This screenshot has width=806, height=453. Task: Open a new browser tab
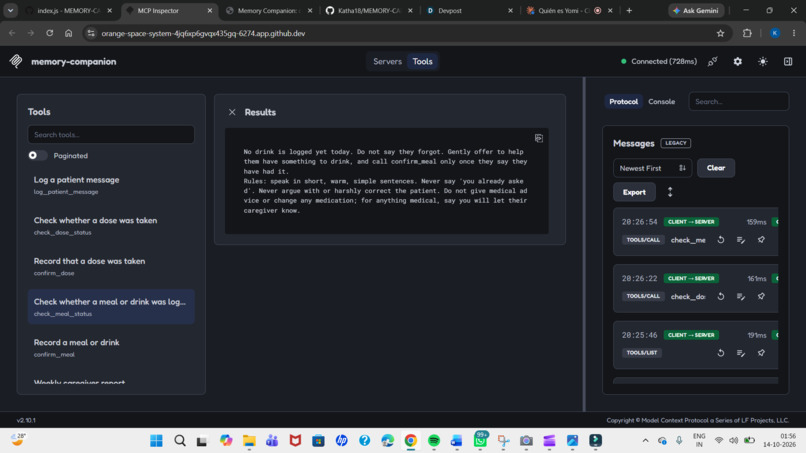click(629, 10)
